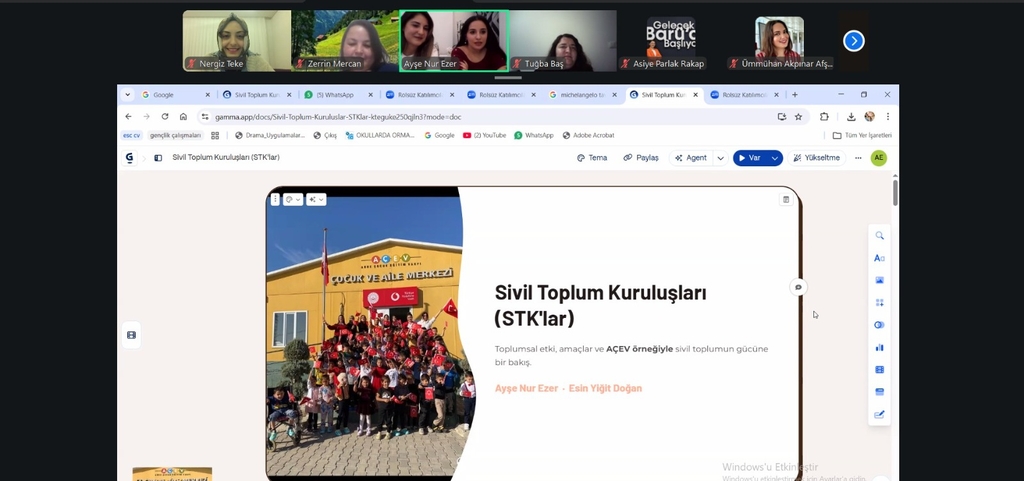Click the card three-dot options handle

pyautogui.click(x=275, y=199)
